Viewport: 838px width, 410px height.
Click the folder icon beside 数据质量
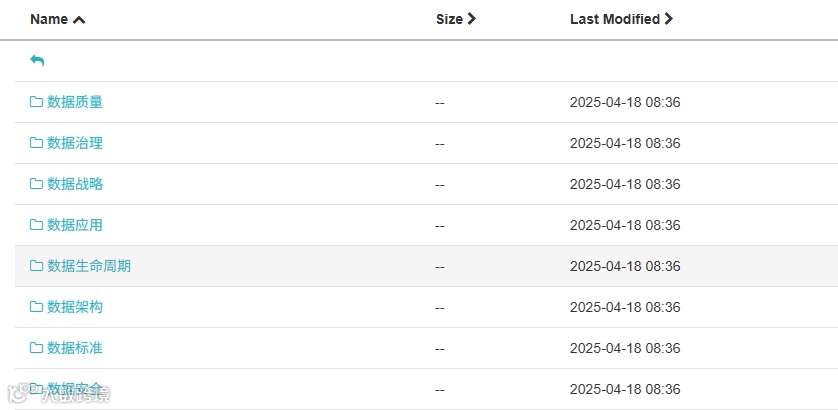(37, 102)
